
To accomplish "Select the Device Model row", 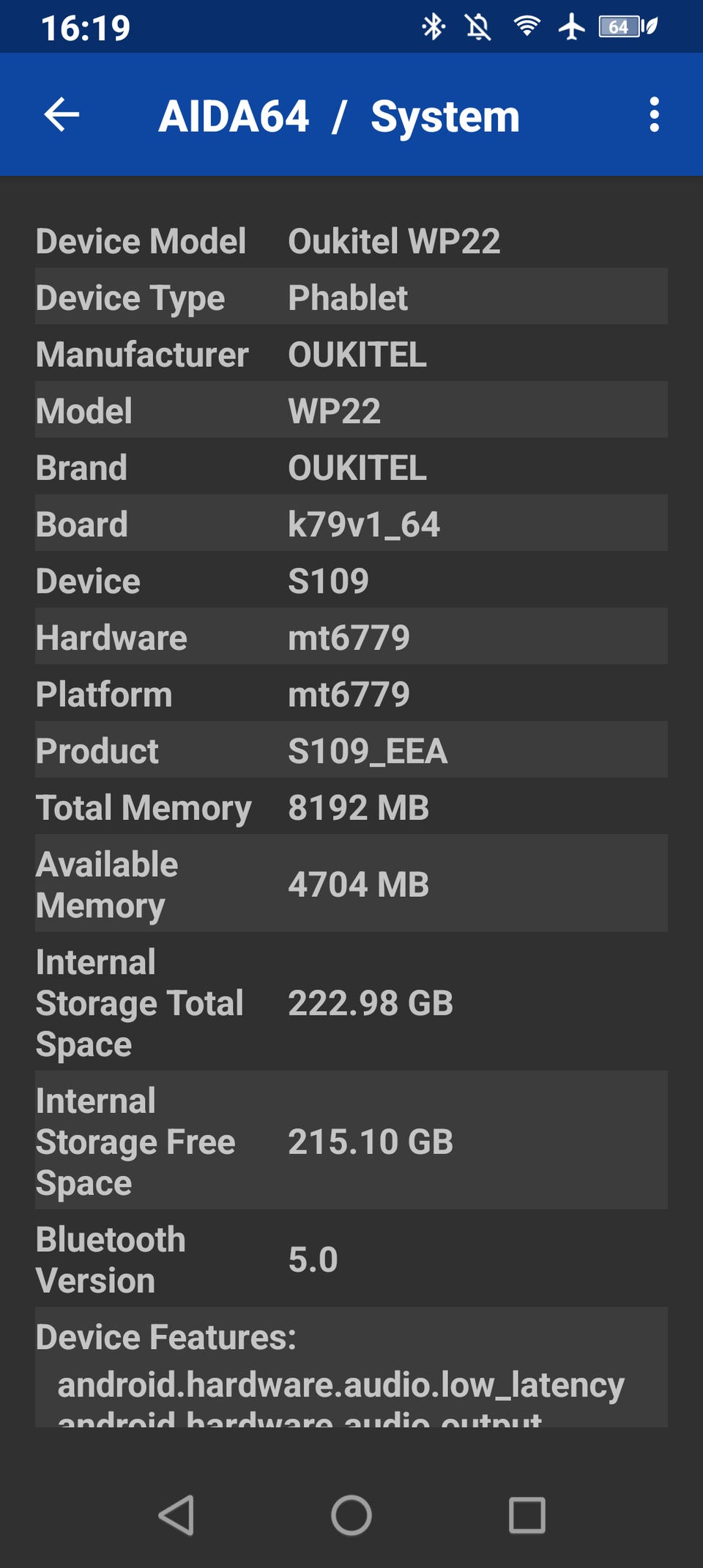I will pyautogui.click(x=351, y=241).
